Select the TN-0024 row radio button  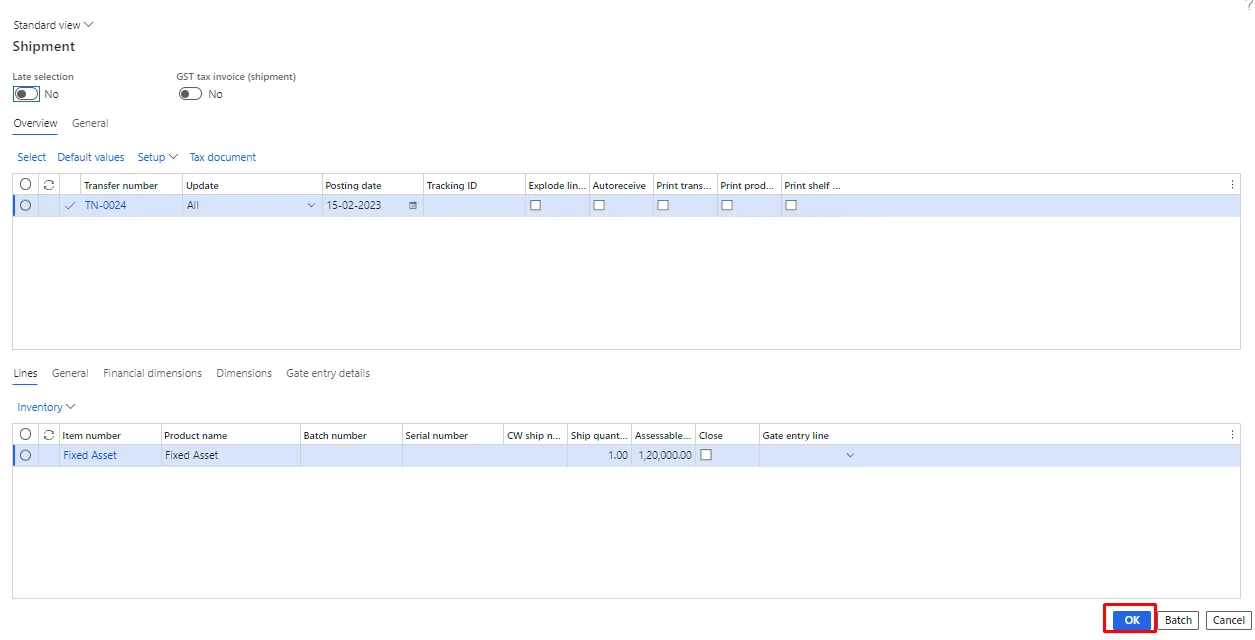26,205
